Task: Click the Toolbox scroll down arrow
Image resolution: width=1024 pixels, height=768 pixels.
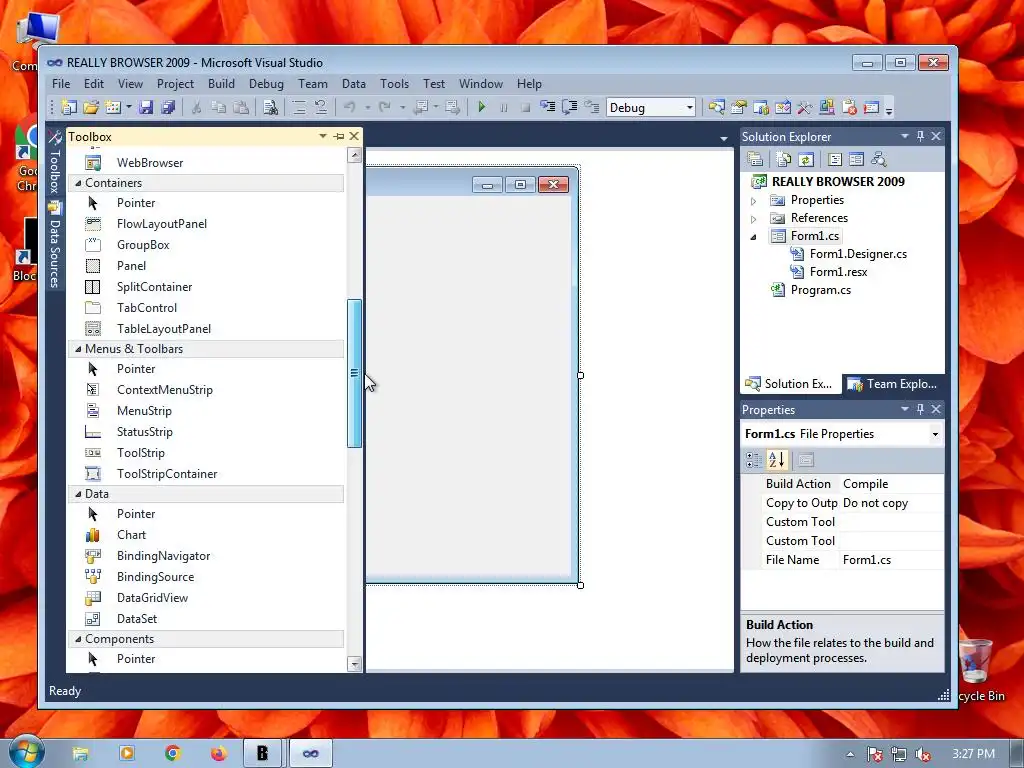Action: 354,664
